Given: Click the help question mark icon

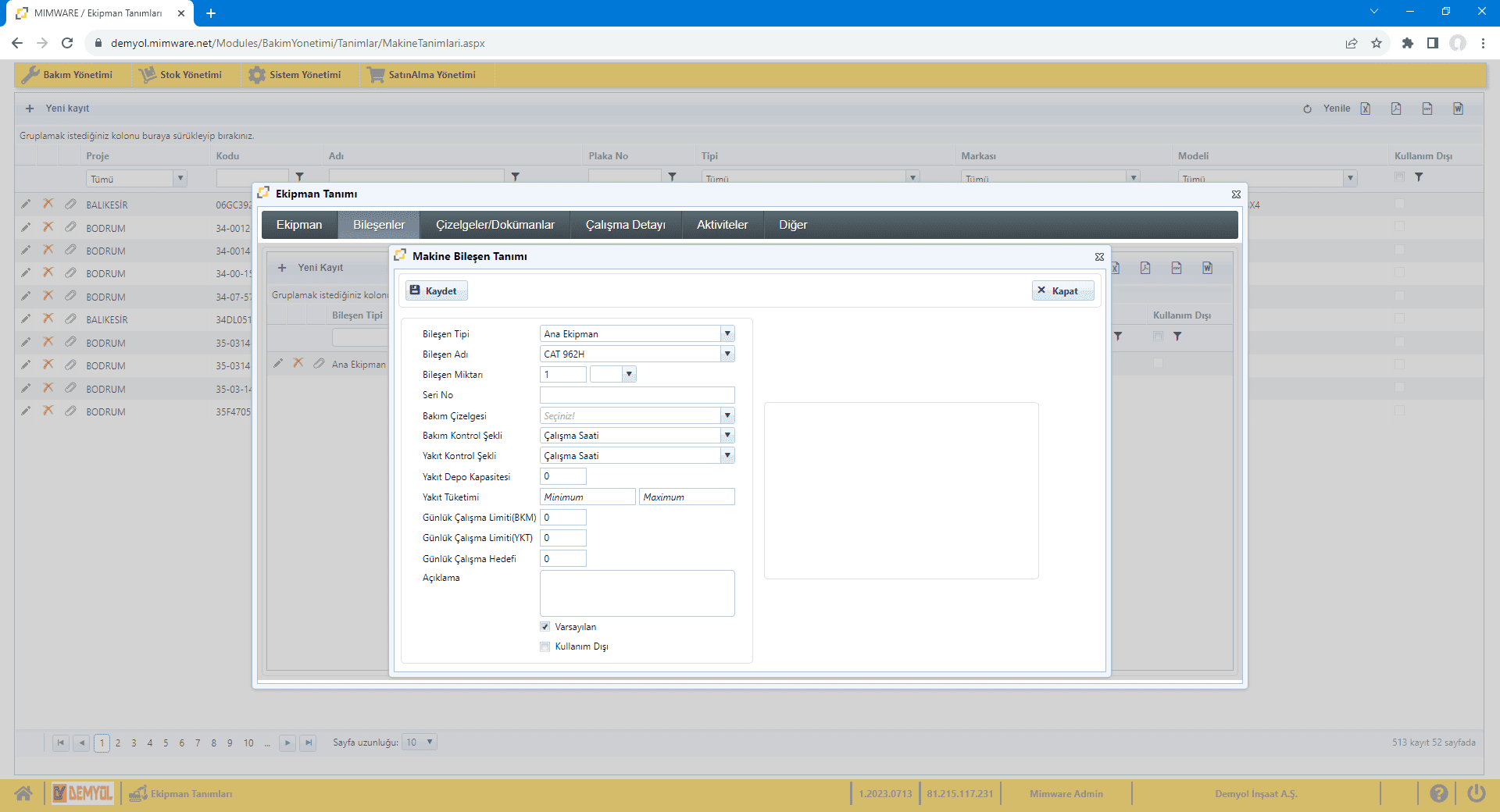Looking at the screenshot, I should pos(1438,794).
